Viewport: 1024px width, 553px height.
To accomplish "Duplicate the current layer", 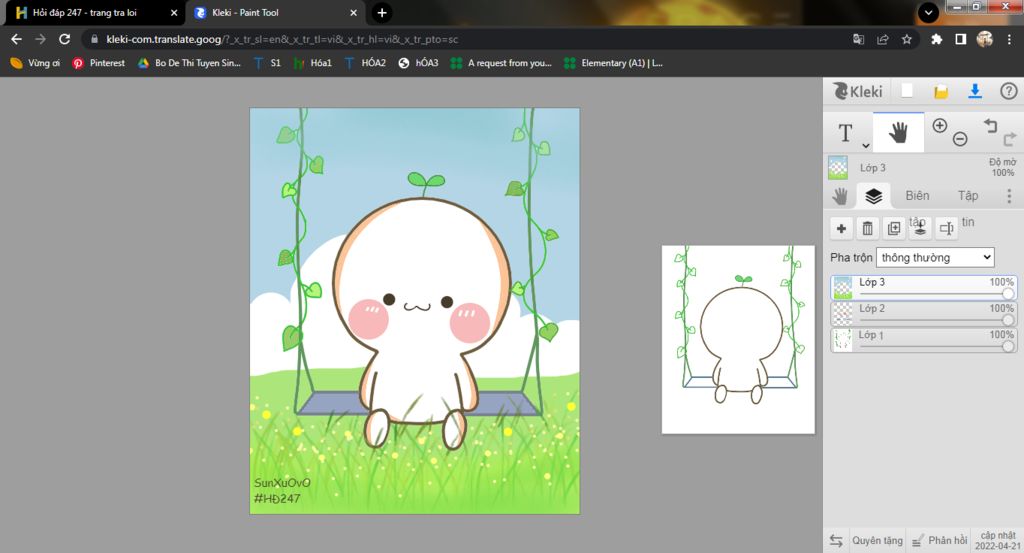I will (893, 228).
